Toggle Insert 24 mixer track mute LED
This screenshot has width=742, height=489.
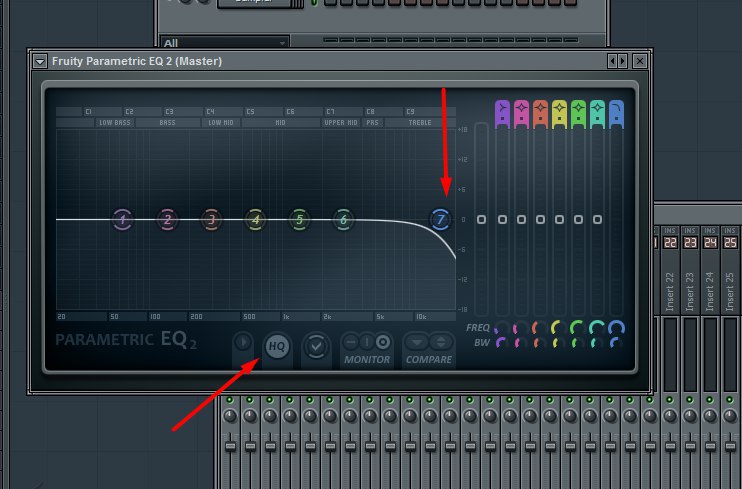(x=709, y=400)
